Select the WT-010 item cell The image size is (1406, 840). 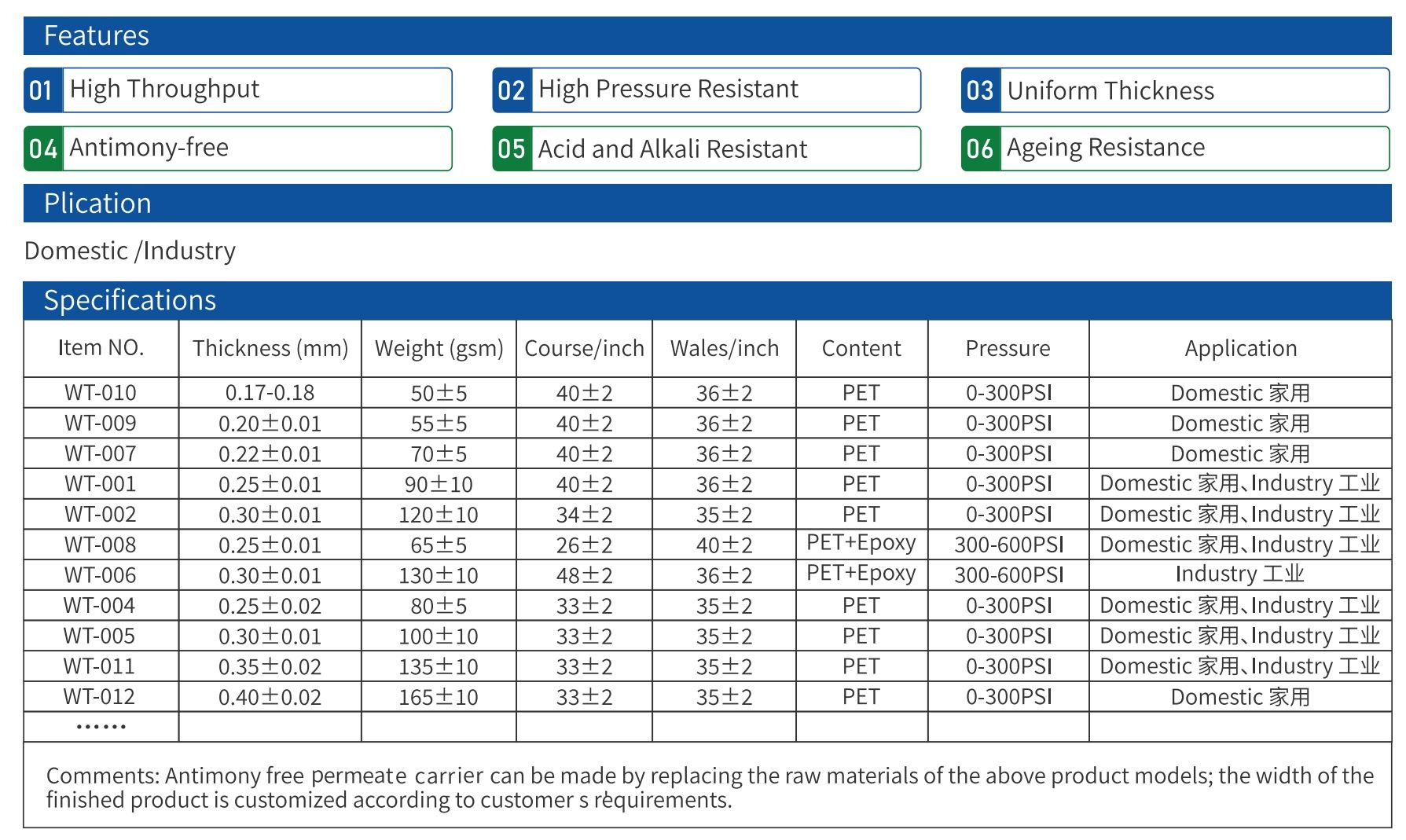coord(101,392)
